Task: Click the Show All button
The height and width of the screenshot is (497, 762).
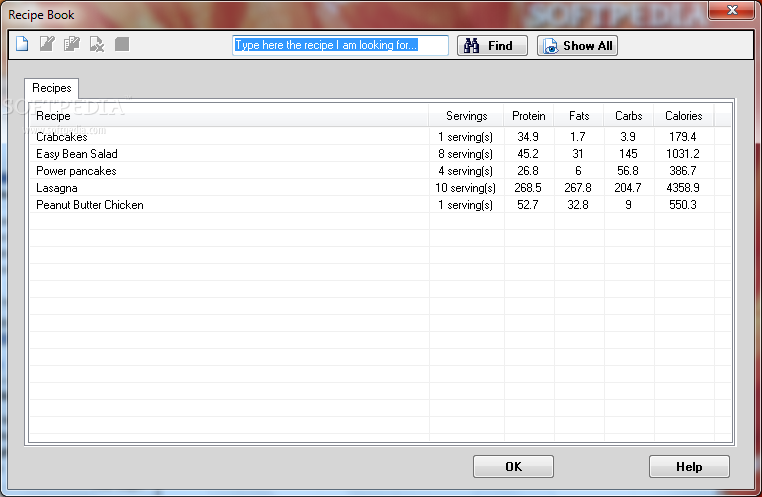Action: (x=577, y=46)
